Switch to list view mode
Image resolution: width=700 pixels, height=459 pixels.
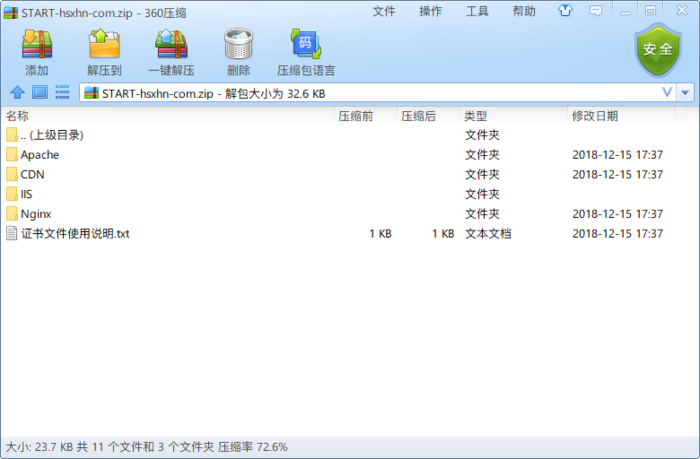(62, 92)
